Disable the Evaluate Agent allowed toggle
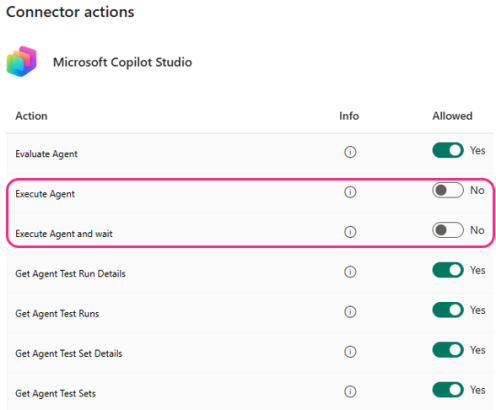 click(448, 150)
